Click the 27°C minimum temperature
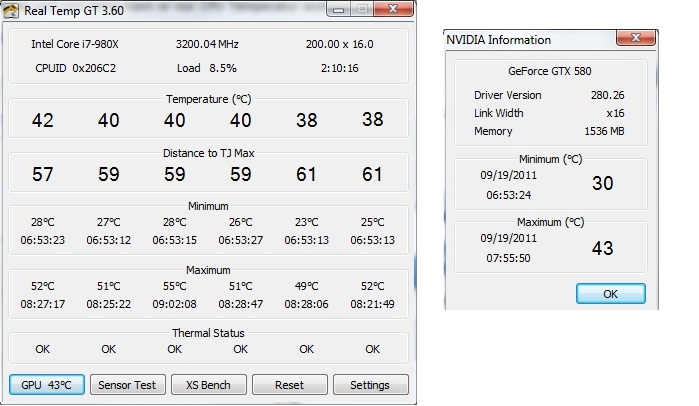The image size is (699, 406). [109, 222]
